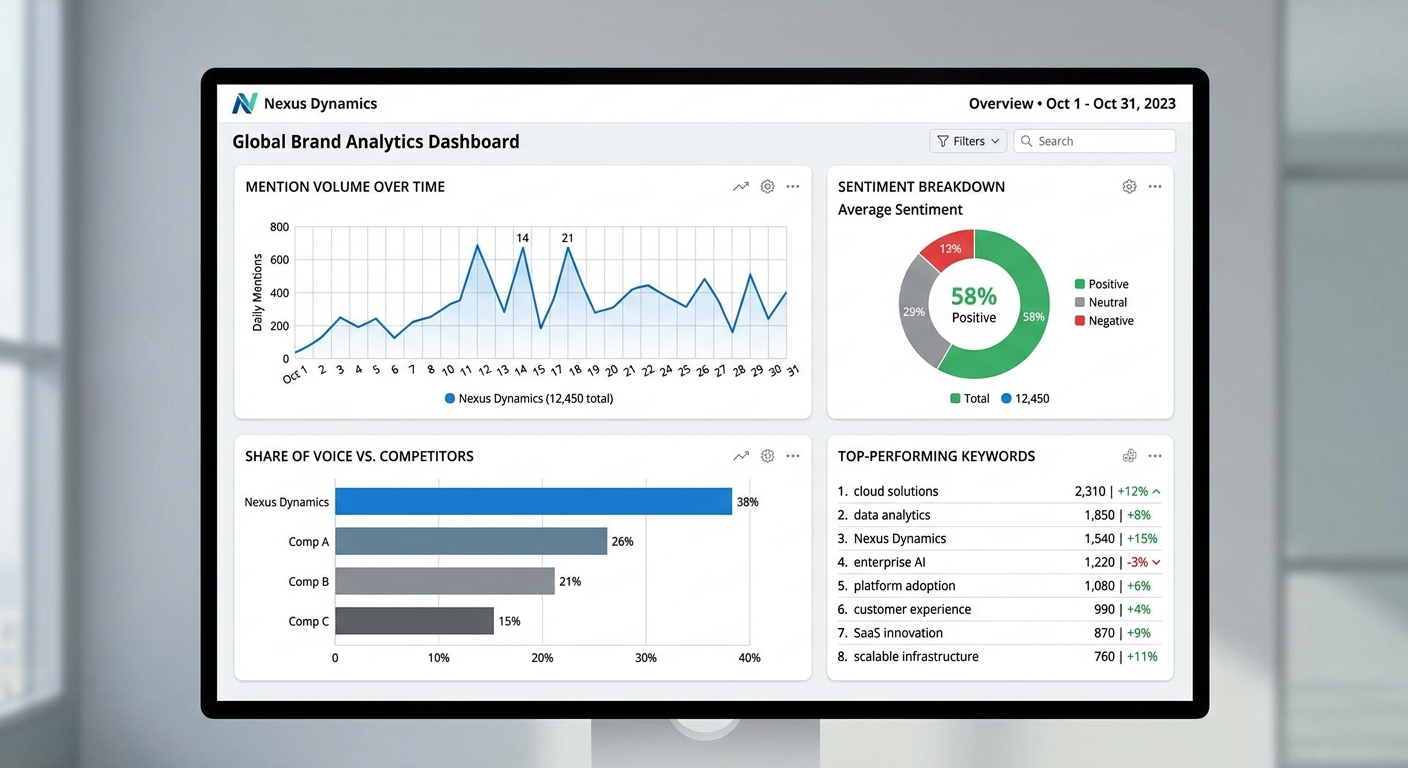
Task: Click the search magnifier icon
Action: pos(1027,141)
